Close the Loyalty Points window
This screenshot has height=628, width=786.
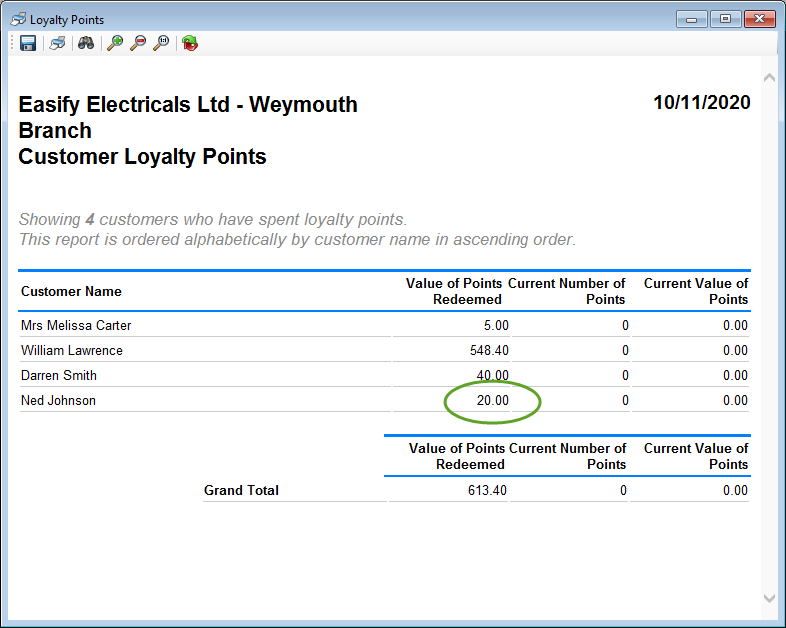click(x=759, y=18)
